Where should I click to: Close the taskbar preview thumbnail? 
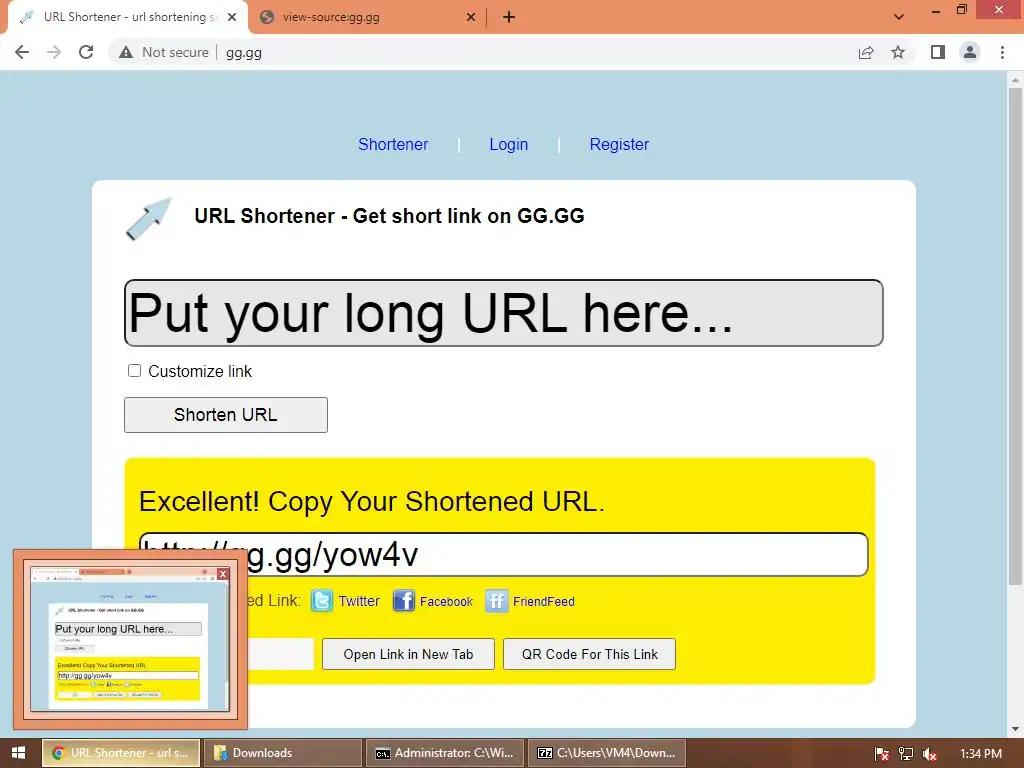[x=223, y=573]
